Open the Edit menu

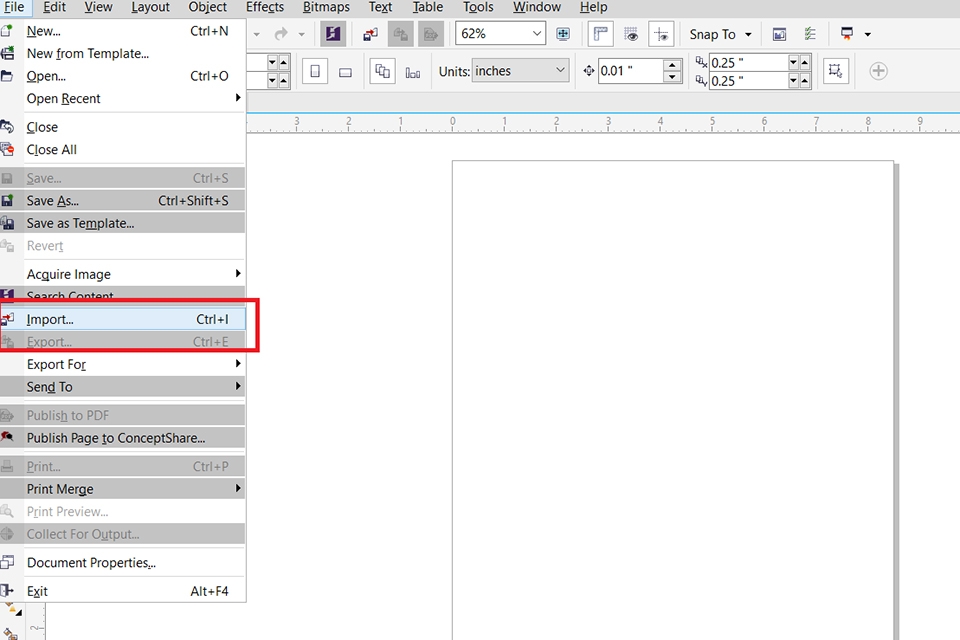click(x=55, y=7)
